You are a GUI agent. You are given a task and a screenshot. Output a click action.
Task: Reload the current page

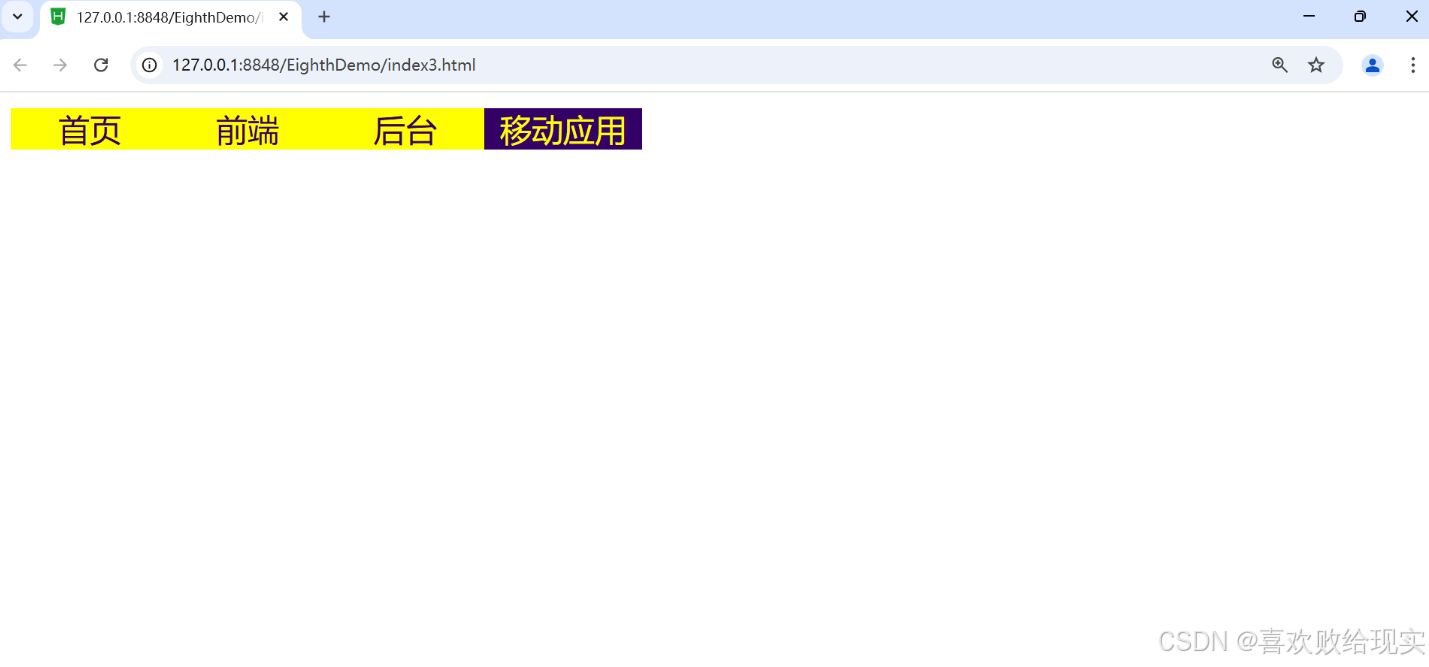101,65
